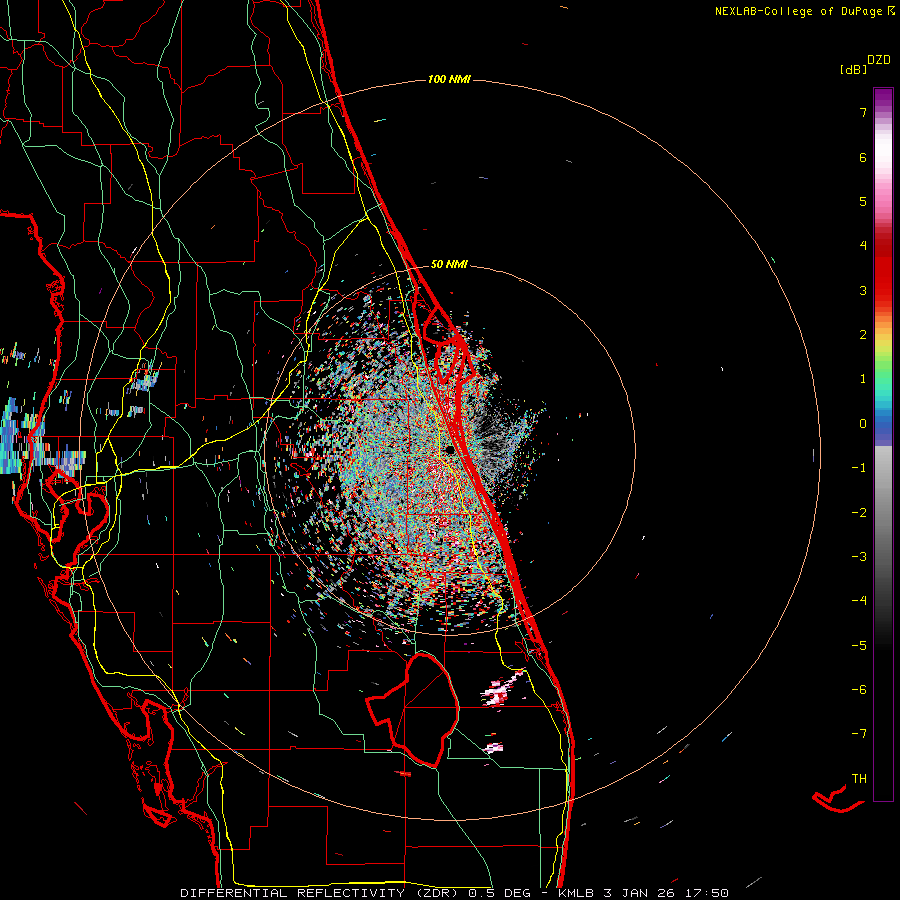This screenshot has height=900, width=900.
Task: Click the -3 value on the color scale
Action: pos(859,557)
